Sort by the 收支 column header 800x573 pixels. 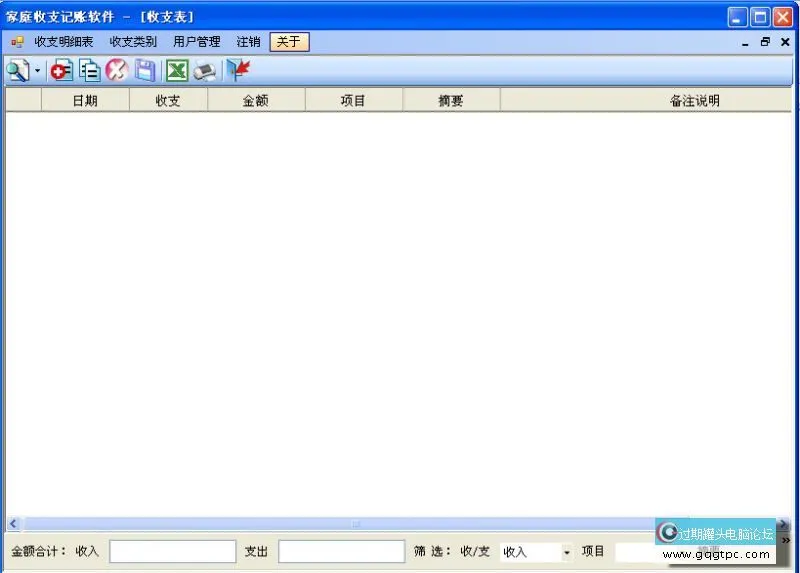pyautogui.click(x=168, y=100)
